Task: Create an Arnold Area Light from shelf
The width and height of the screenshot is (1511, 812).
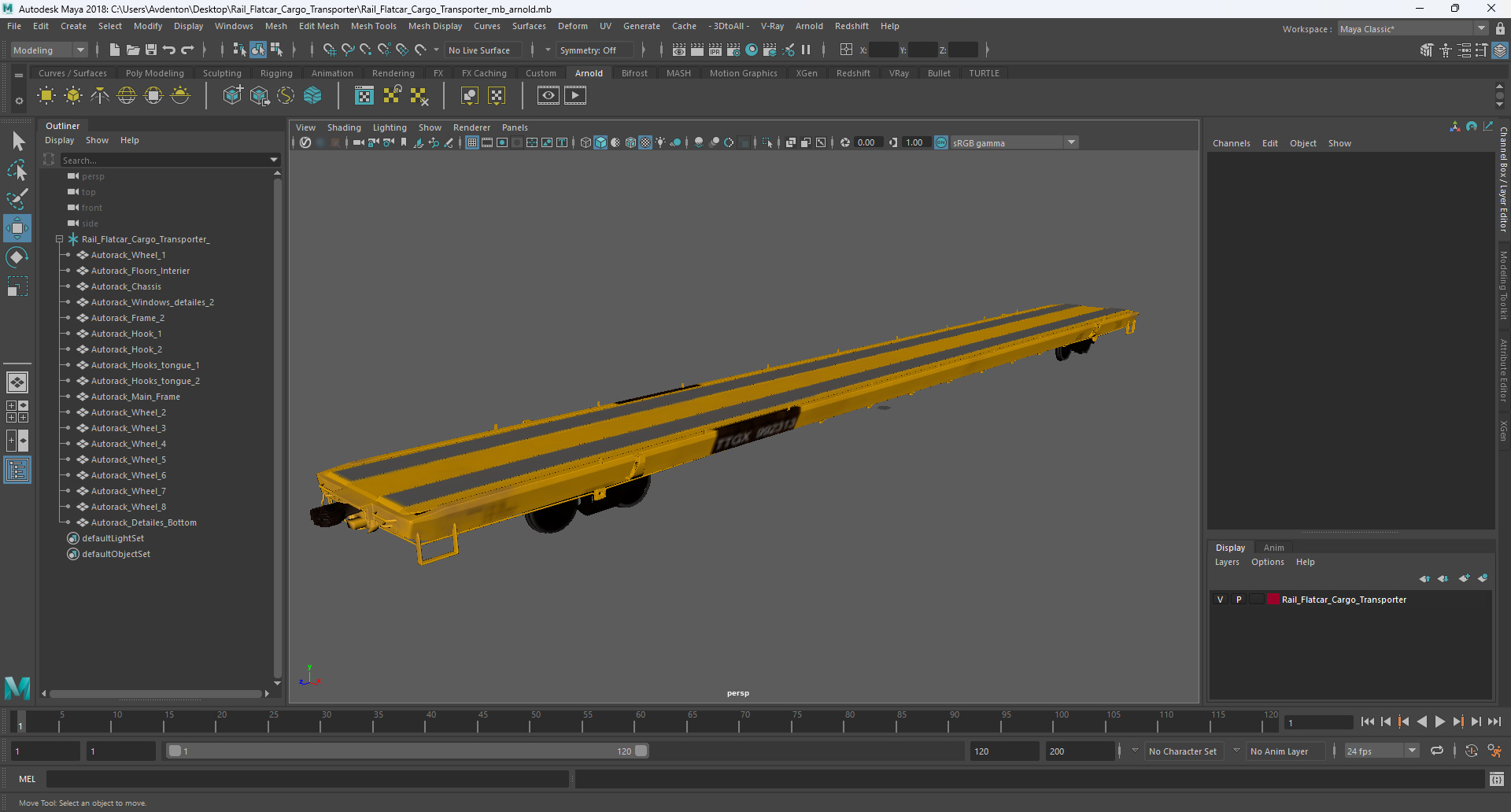Action: 46,96
